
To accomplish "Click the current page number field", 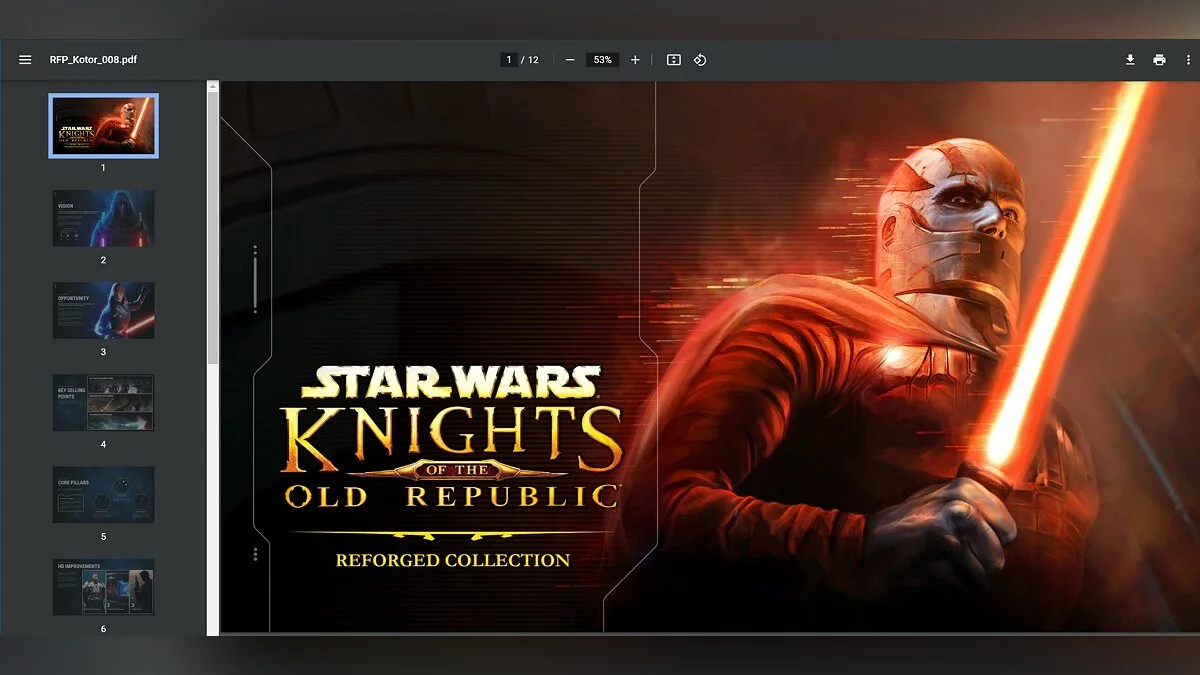I will [x=509, y=60].
